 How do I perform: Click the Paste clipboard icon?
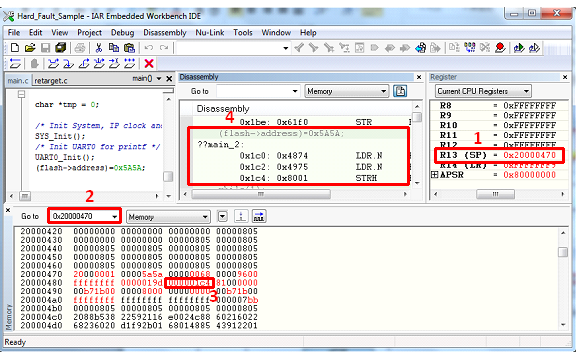[129, 48]
